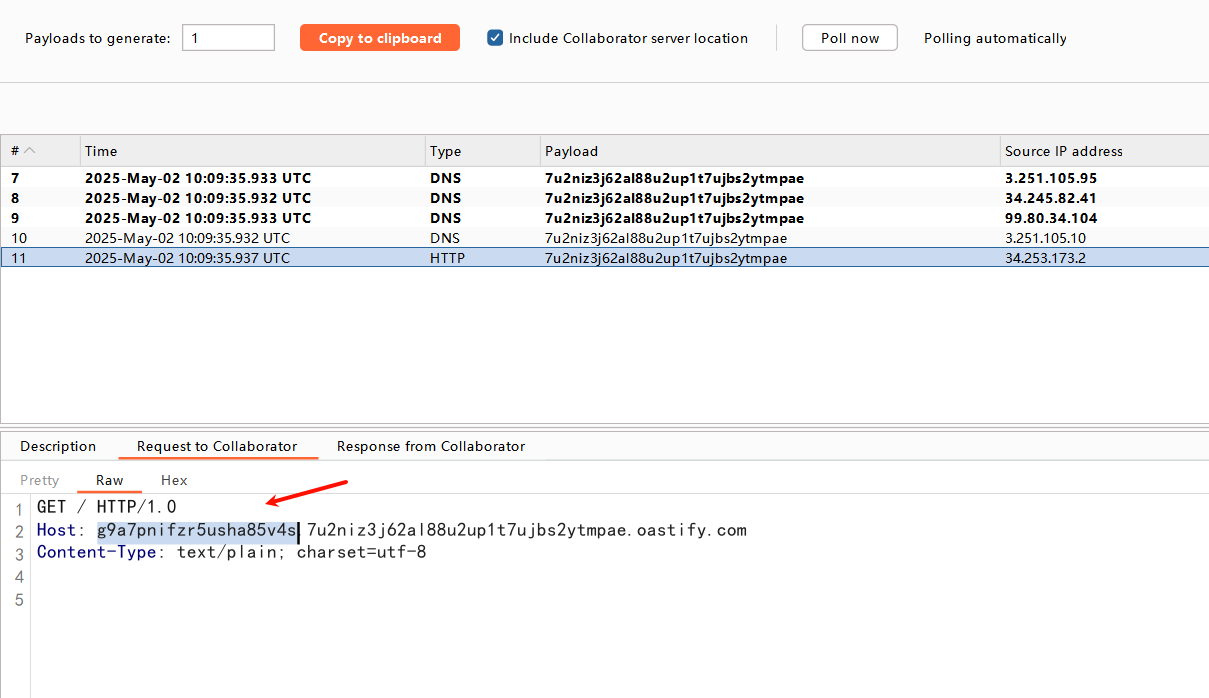Image resolution: width=1209 pixels, height=698 pixels.
Task: Focus the Payloads to generate field
Action: point(228,38)
